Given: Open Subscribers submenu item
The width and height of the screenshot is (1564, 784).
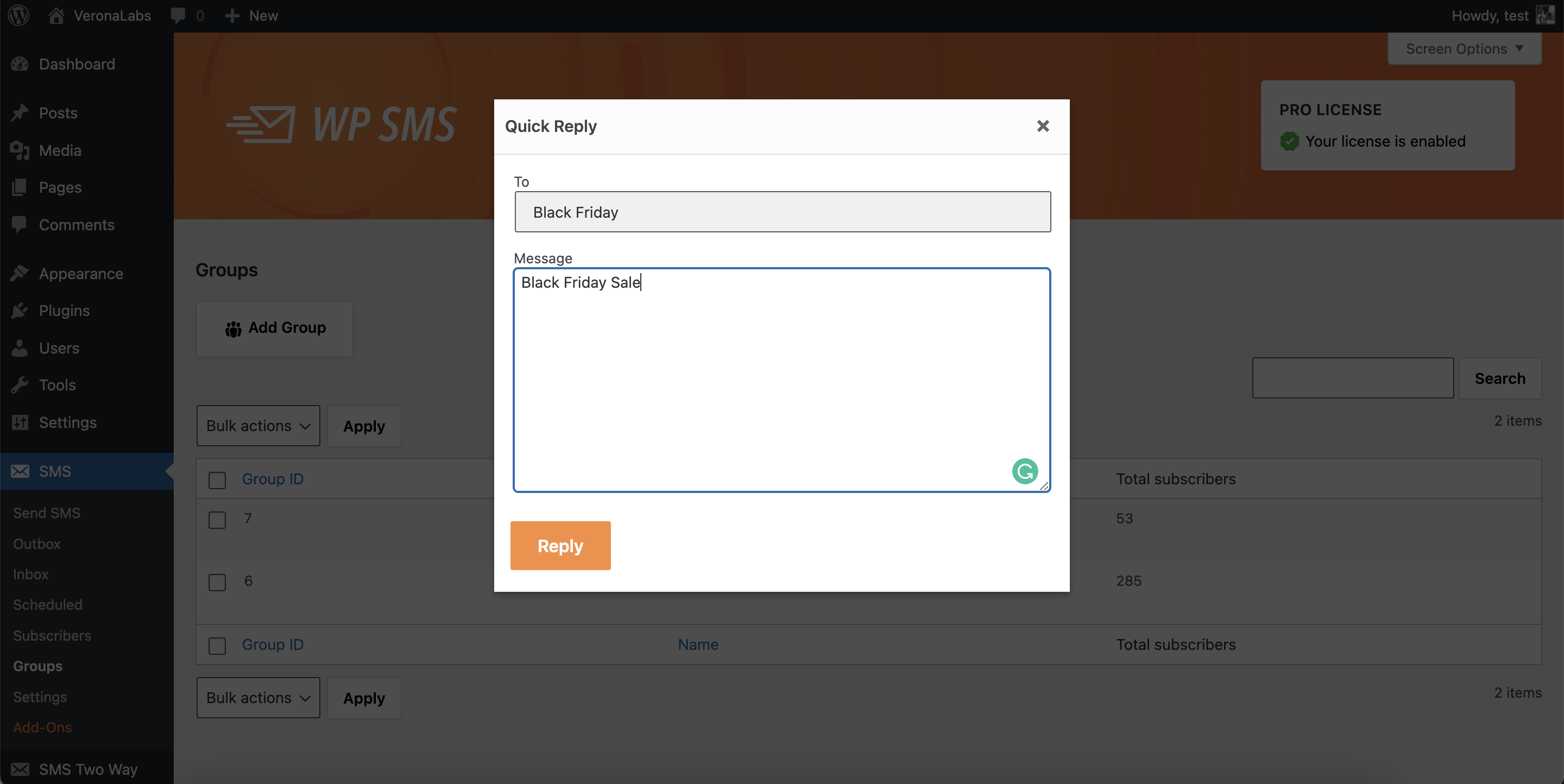Looking at the screenshot, I should click(52, 635).
